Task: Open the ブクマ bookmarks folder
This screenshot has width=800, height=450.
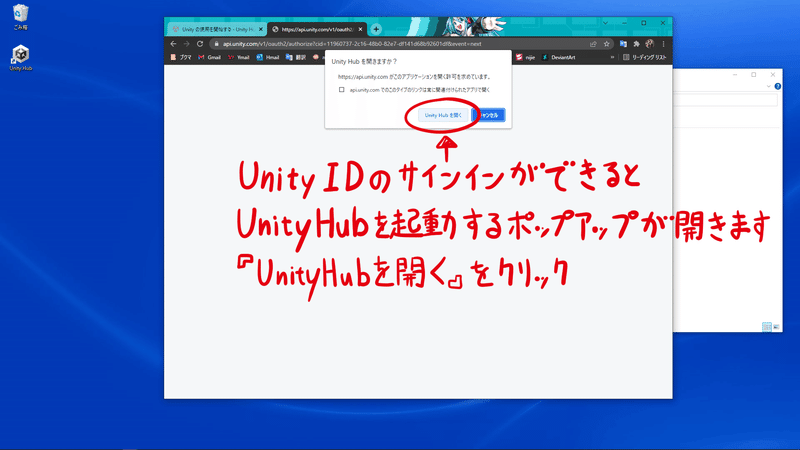Action: click(181, 57)
